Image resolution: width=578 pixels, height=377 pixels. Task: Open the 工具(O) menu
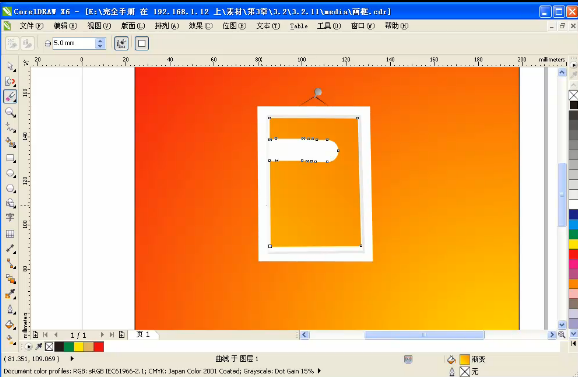tap(329, 26)
